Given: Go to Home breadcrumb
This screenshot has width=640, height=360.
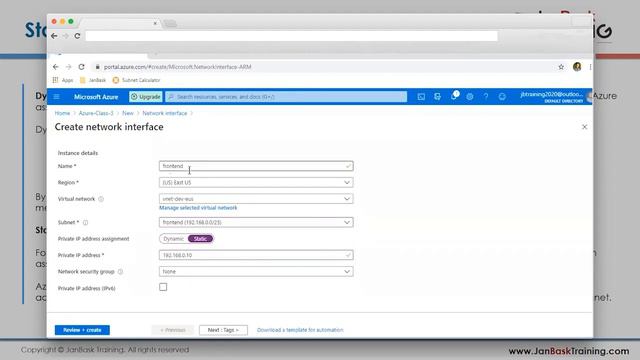Looking at the screenshot, I should (x=62, y=113).
